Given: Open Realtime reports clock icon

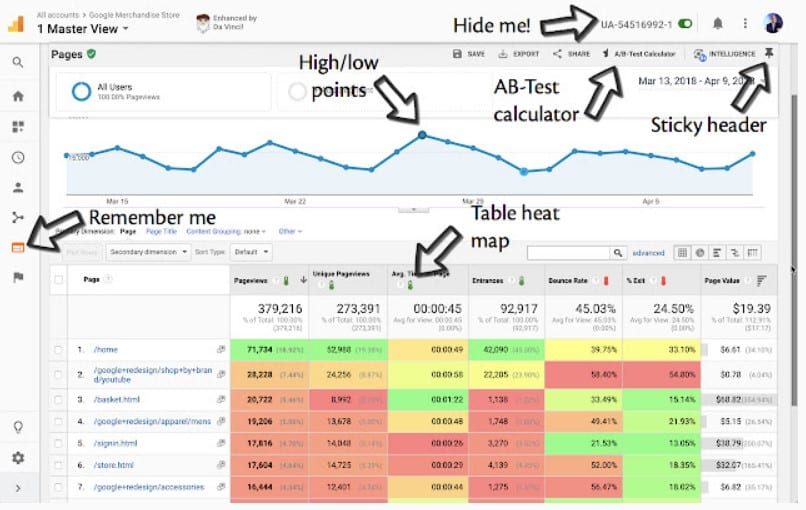Looking at the screenshot, I should tap(18, 157).
